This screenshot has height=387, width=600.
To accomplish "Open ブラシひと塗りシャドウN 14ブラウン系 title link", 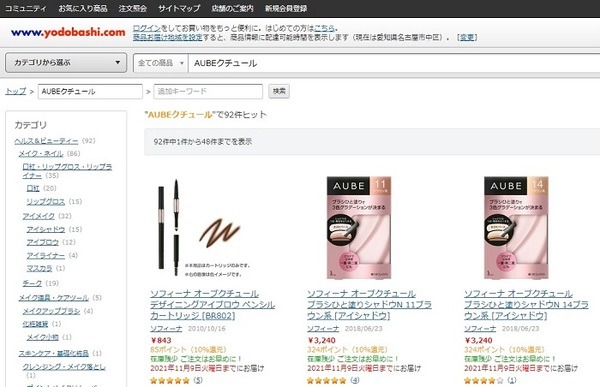I will (526, 305).
